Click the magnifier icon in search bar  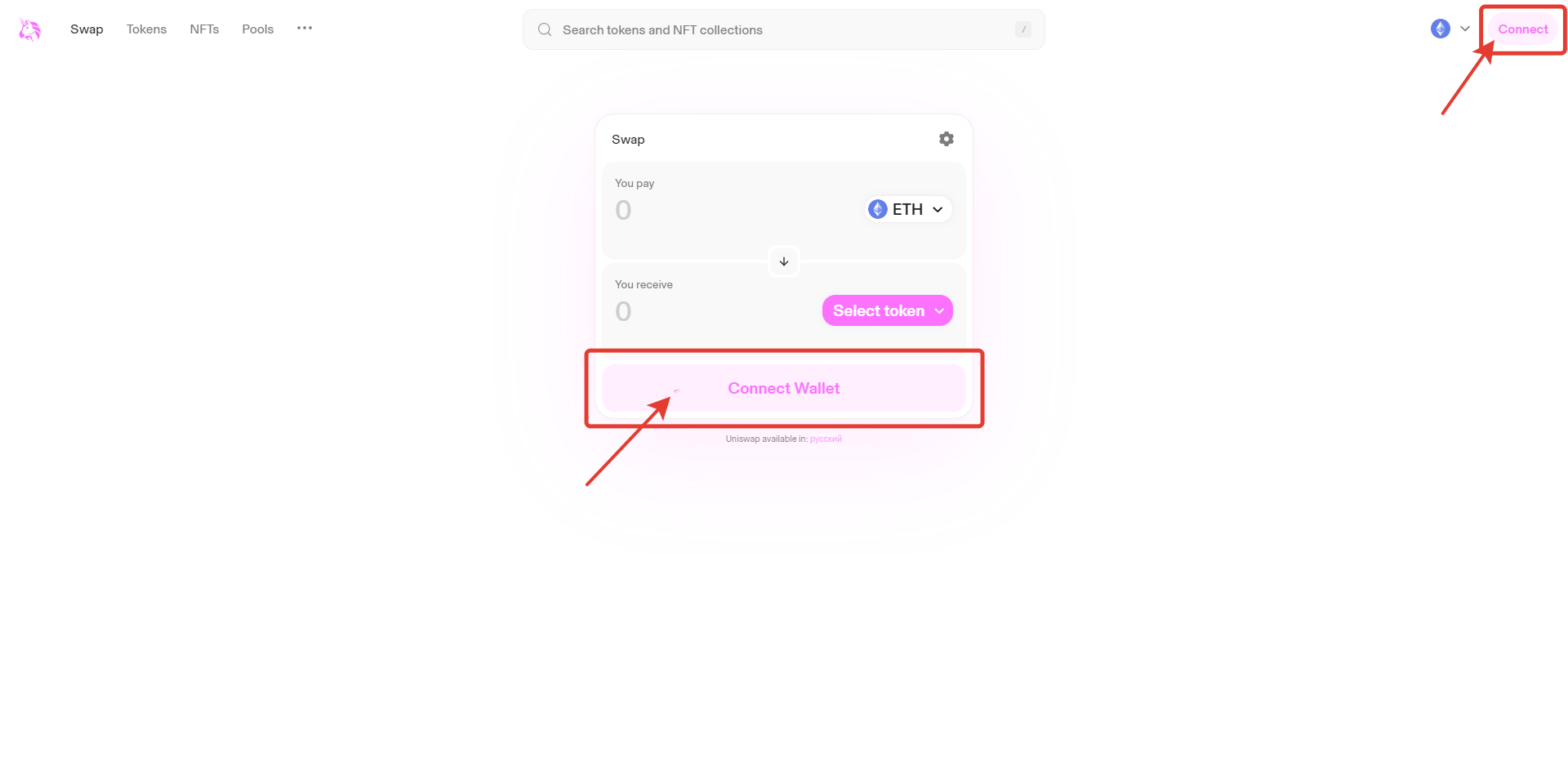coord(545,30)
